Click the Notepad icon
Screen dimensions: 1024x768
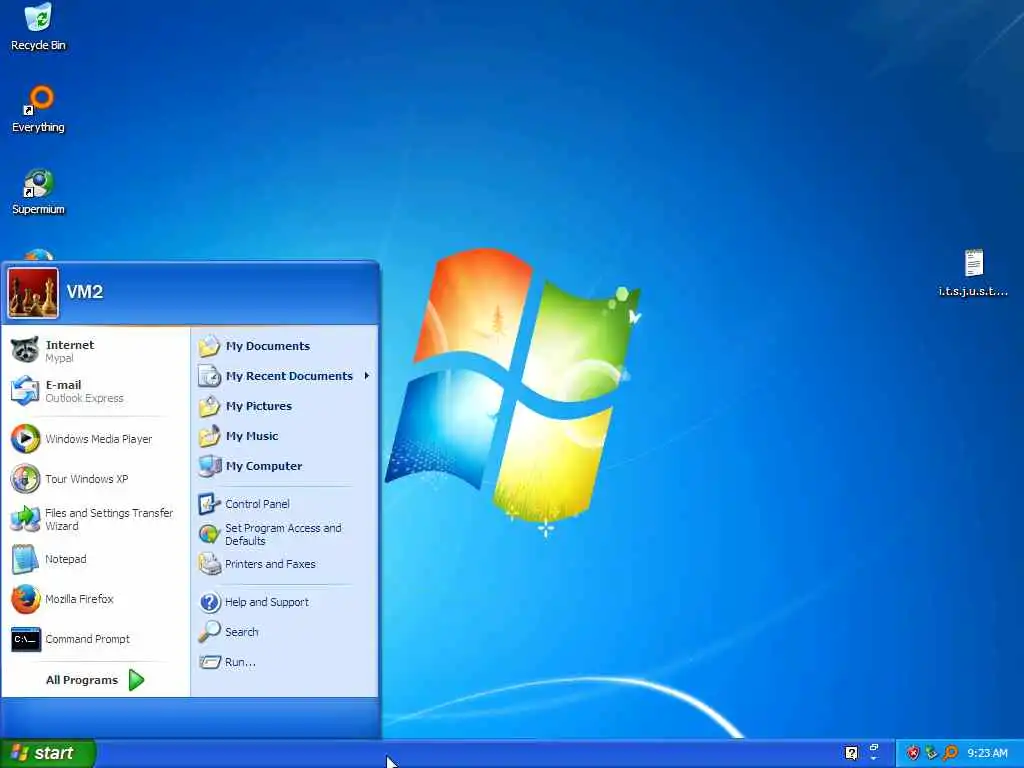(x=25, y=559)
